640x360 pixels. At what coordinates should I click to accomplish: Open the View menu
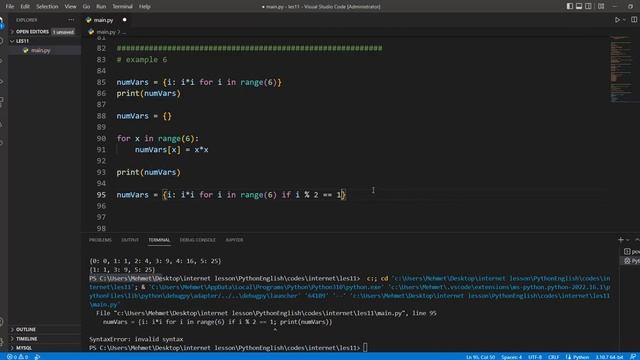click(x=70, y=7)
